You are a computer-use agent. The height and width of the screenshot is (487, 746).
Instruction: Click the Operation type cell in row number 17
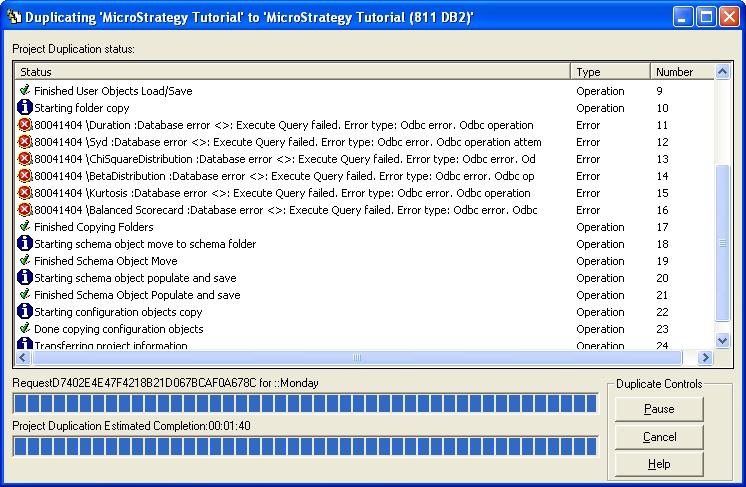click(x=600, y=227)
